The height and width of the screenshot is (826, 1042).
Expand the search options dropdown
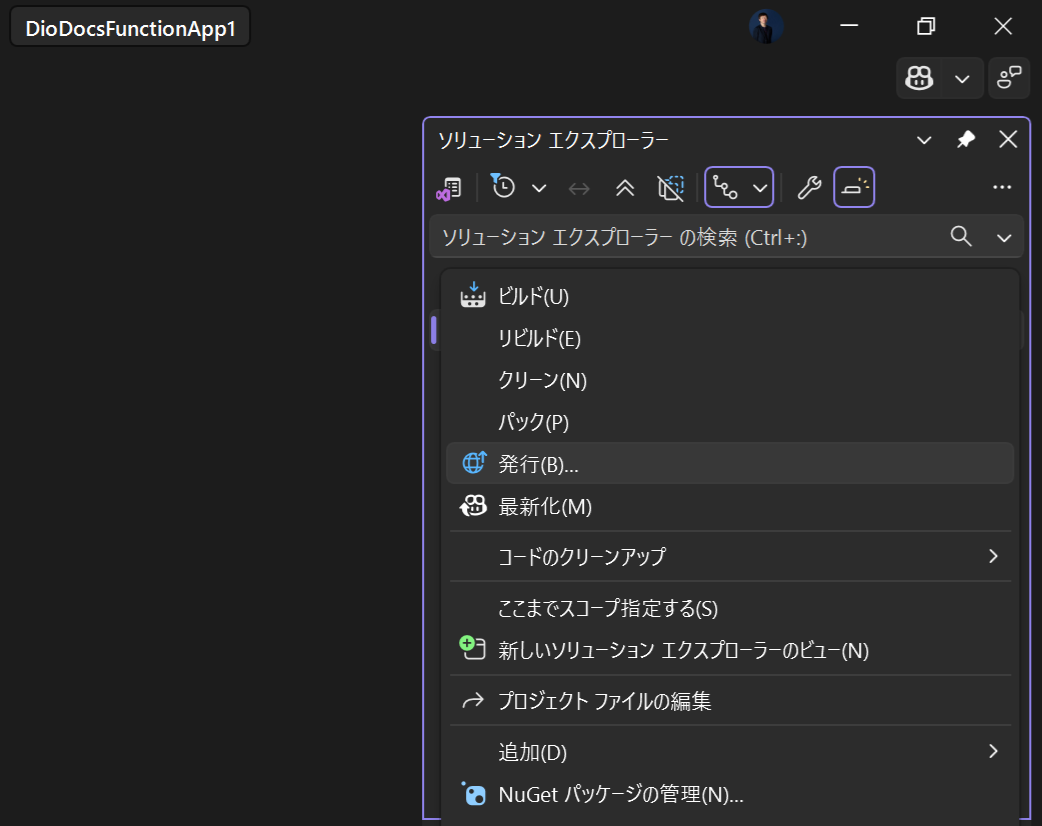(x=1003, y=238)
